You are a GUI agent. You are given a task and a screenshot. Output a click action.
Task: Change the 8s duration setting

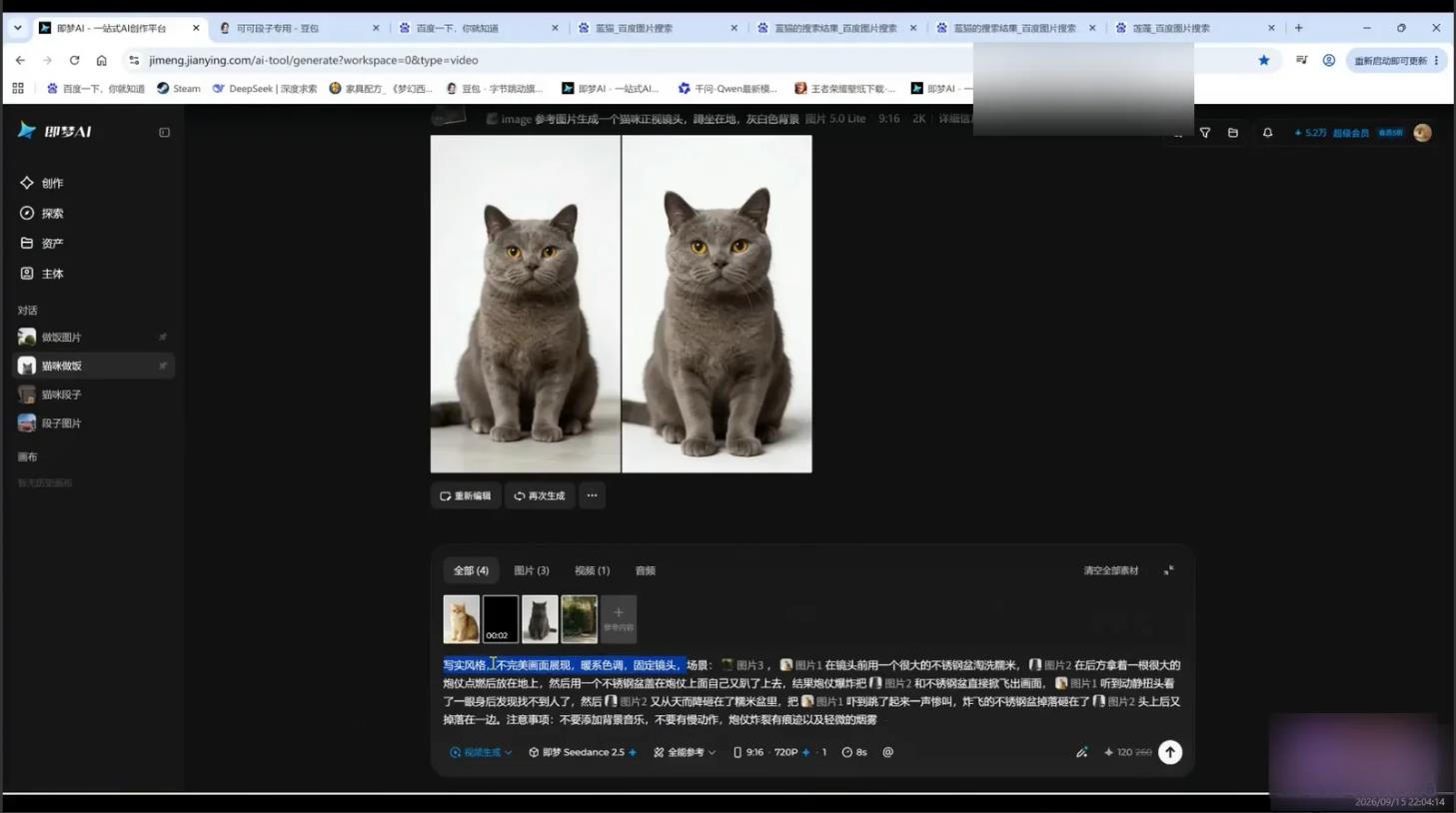point(854,752)
